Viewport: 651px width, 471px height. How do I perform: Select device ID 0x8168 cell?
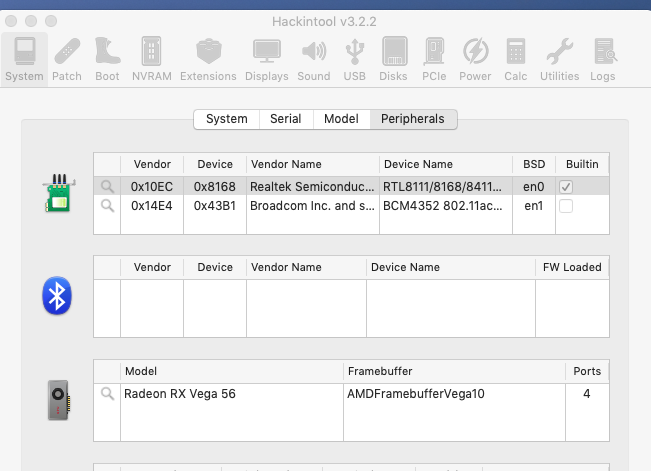click(215, 187)
